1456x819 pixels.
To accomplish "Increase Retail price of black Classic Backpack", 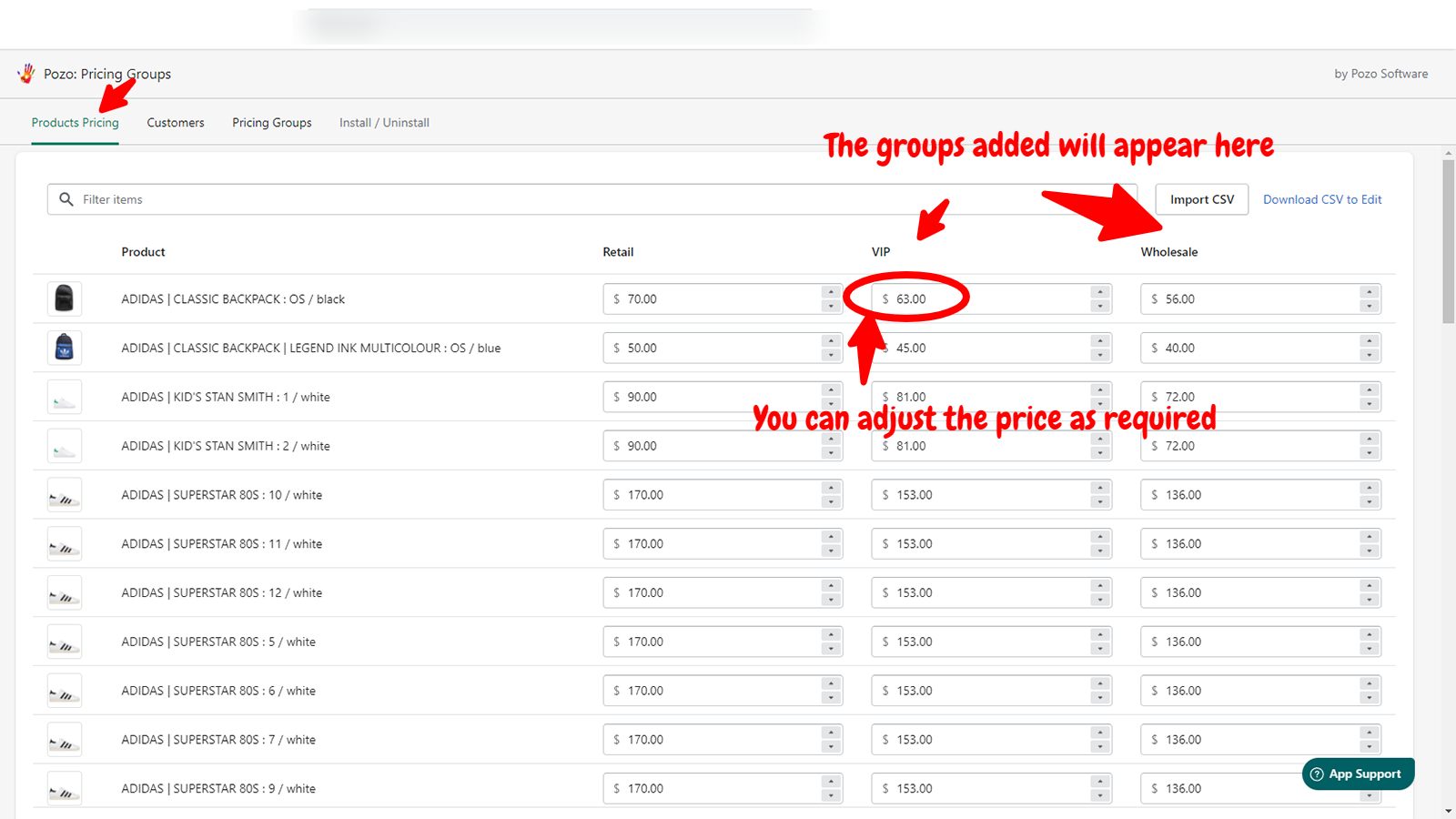I will (831, 292).
